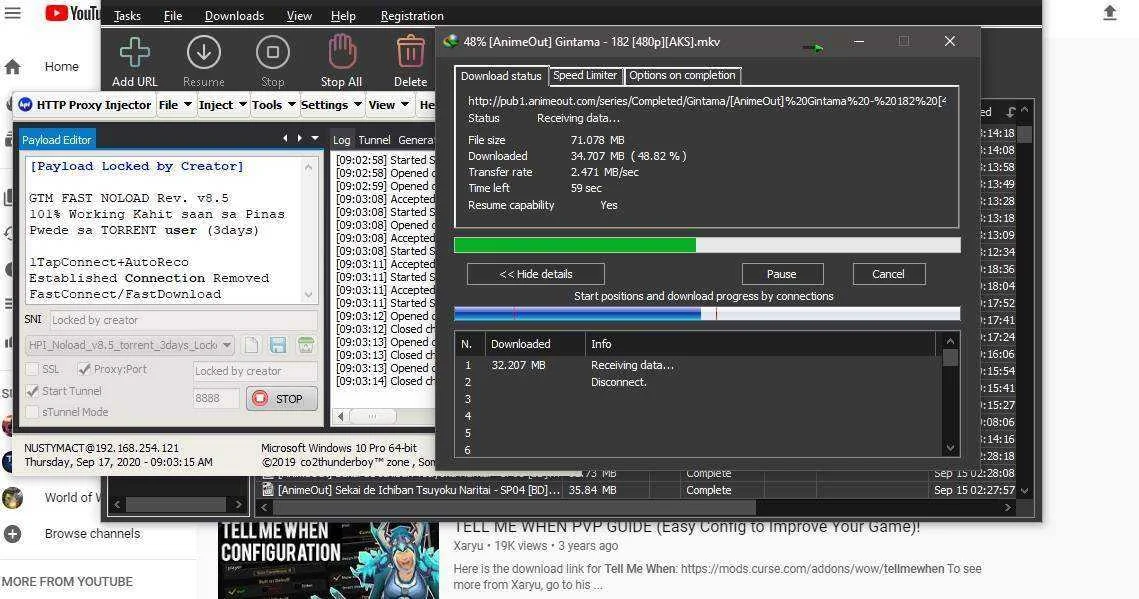Open the Inject dropdown in Proxy Injector

coord(223,105)
